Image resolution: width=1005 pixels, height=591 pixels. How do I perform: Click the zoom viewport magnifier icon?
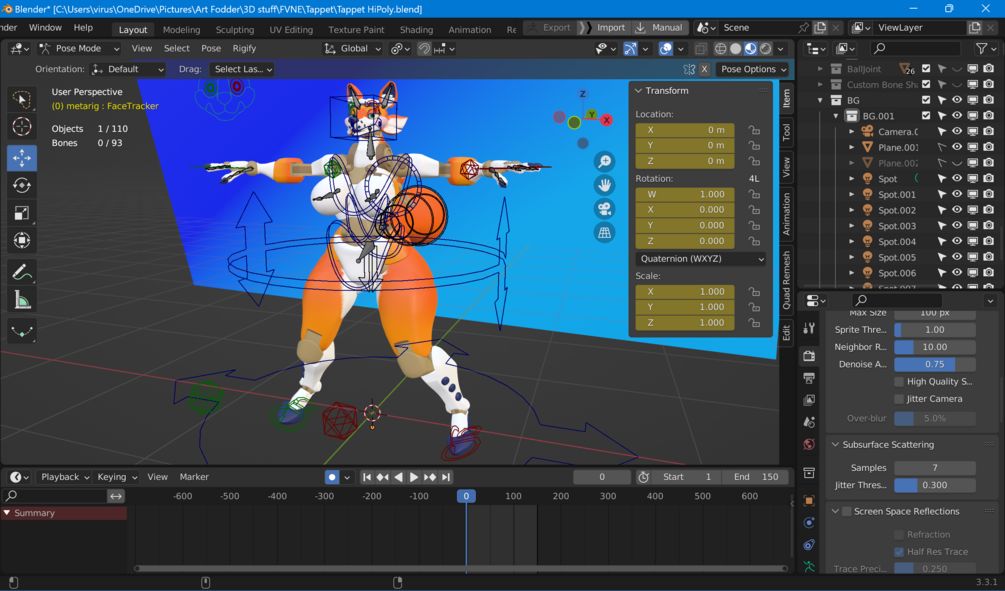click(604, 162)
